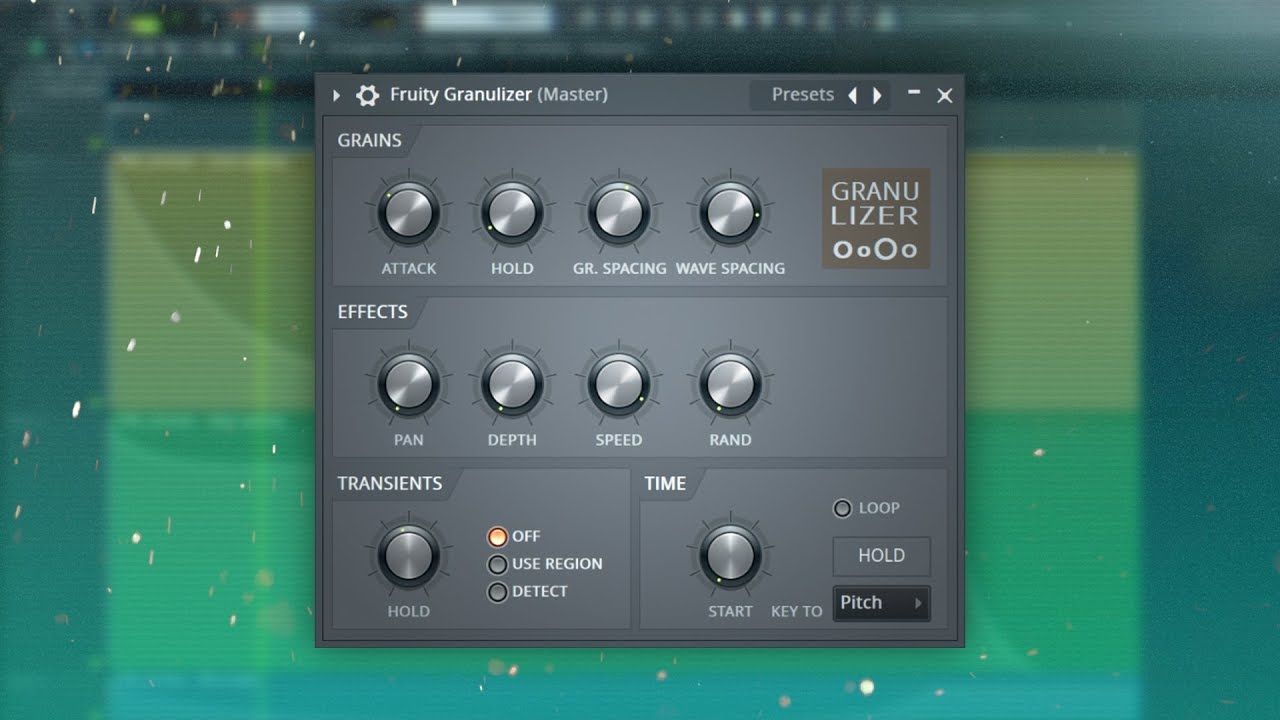This screenshot has width=1280, height=720.
Task: Click the GRAINS section label
Action: coord(369,141)
